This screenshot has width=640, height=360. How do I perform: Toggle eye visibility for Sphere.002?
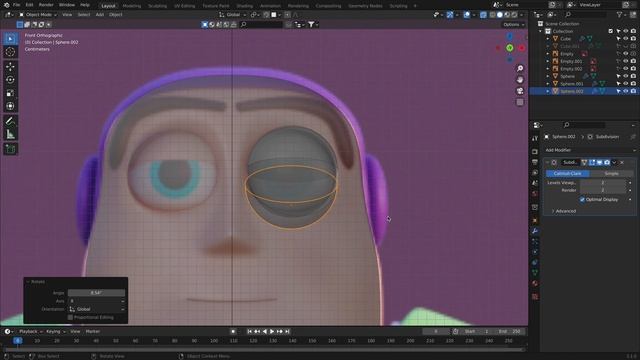click(x=626, y=91)
